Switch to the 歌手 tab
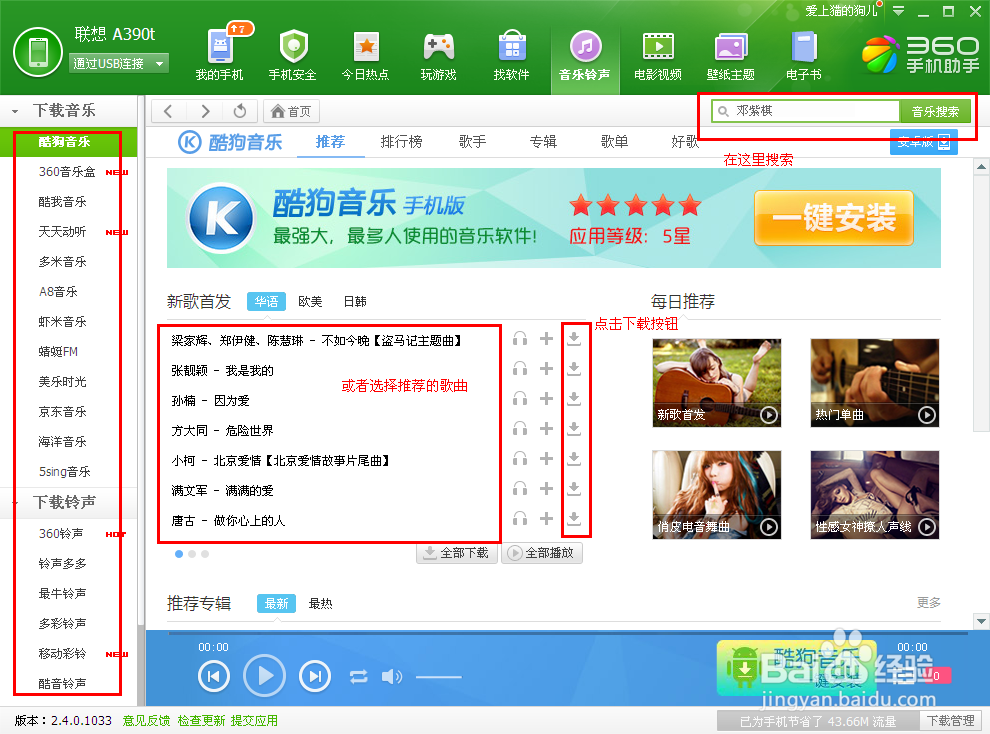The height and width of the screenshot is (734, 990). (x=472, y=142)
